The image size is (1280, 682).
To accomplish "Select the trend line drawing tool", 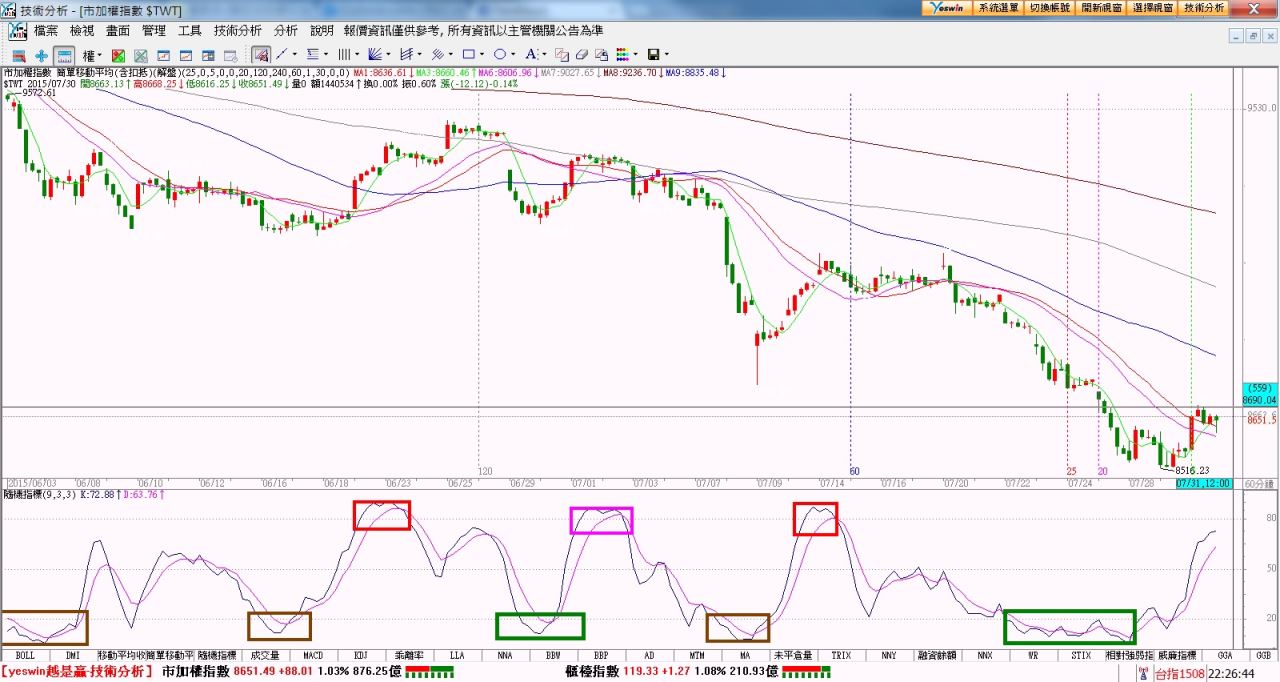I will point(282,54).
